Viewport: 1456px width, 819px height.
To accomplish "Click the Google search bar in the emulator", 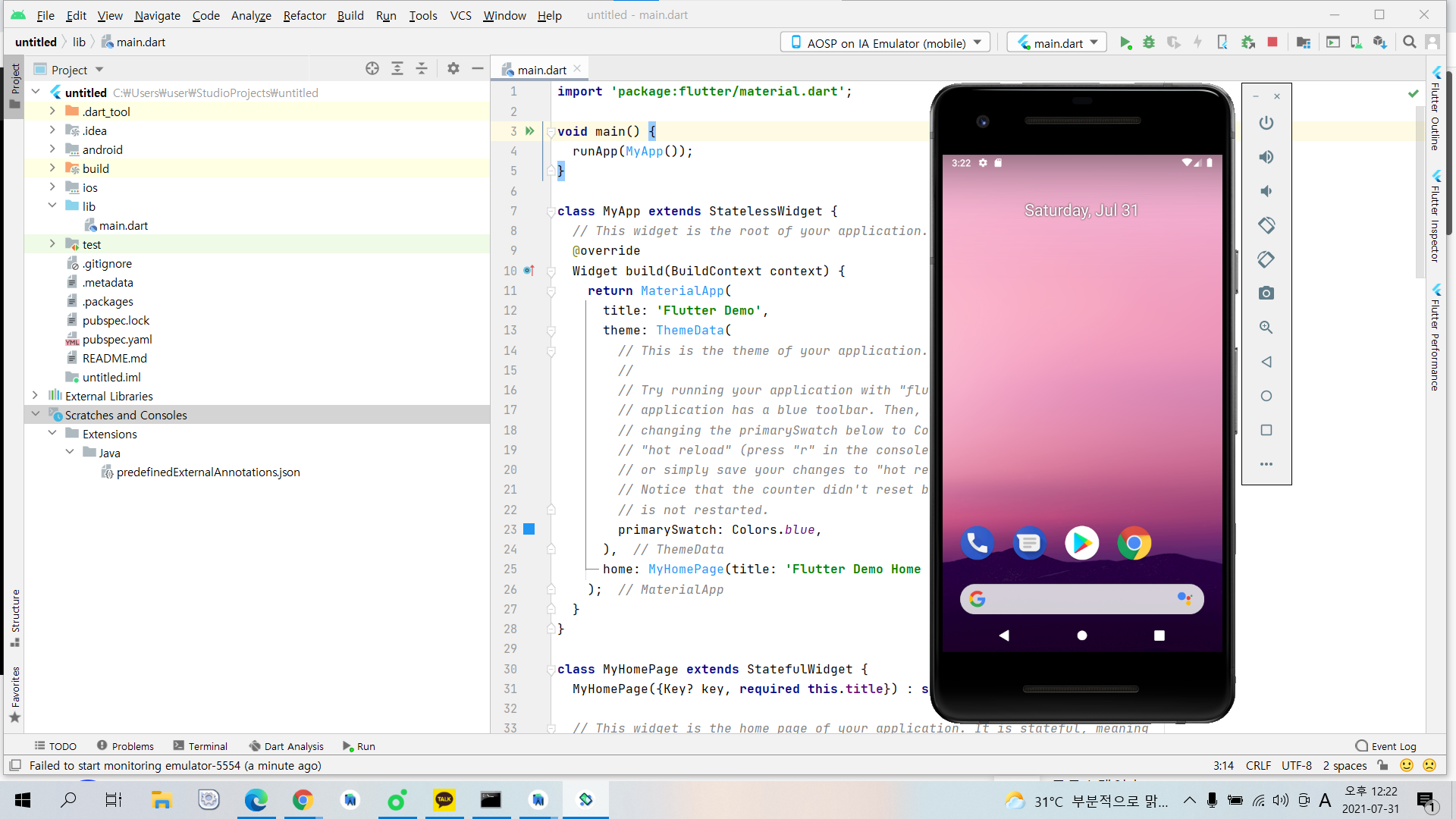I will click(x=1081, y=599).
